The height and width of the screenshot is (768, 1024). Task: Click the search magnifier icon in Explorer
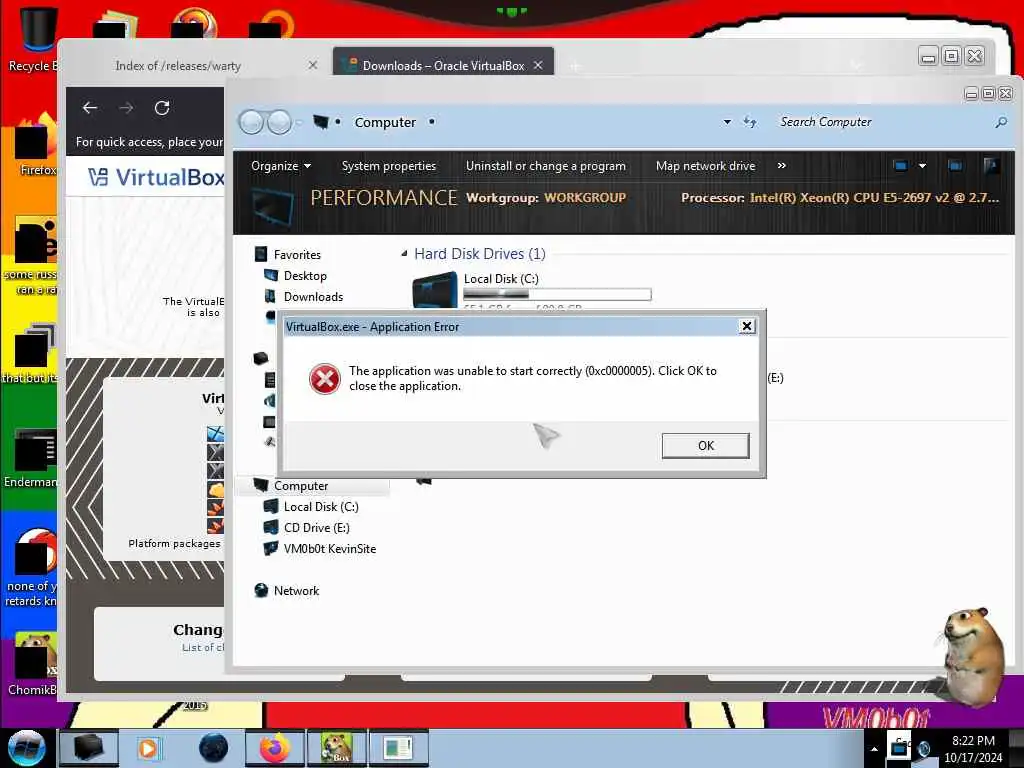click(1000, 122)
